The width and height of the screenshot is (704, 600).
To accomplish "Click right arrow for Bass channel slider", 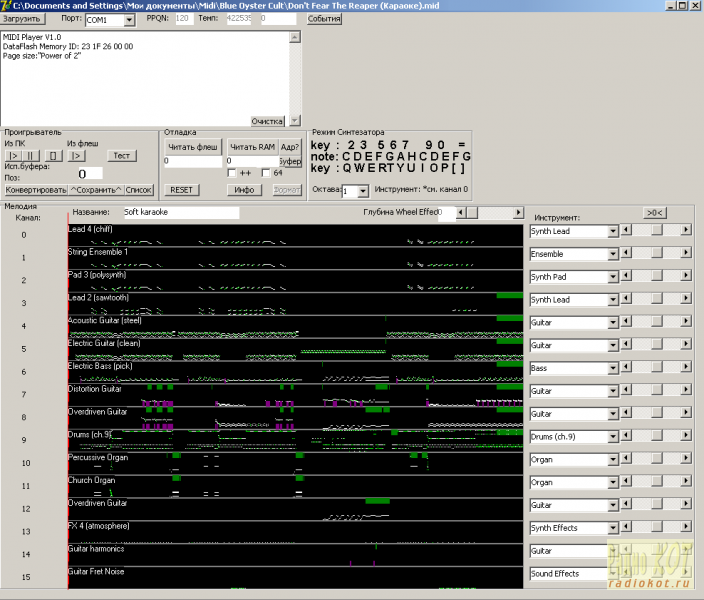I will 686,367.
